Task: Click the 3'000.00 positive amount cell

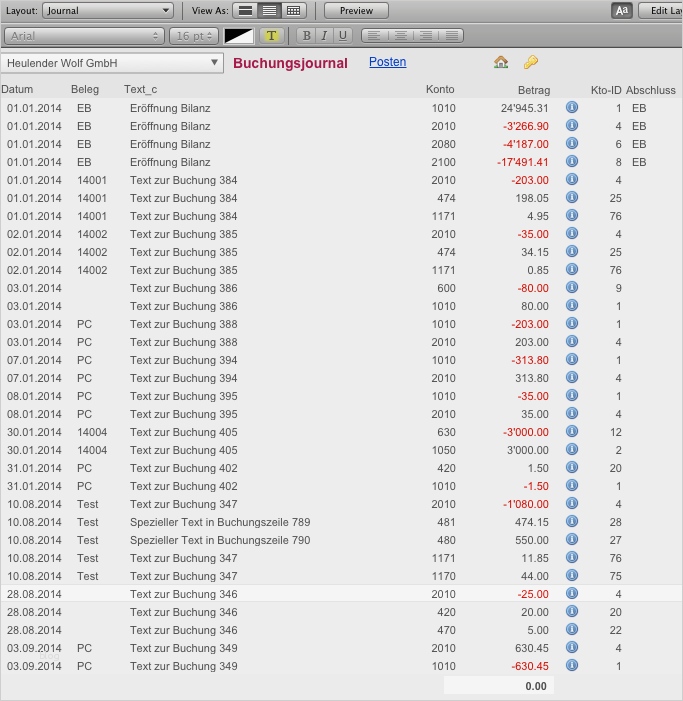Action: coord(527,450)
